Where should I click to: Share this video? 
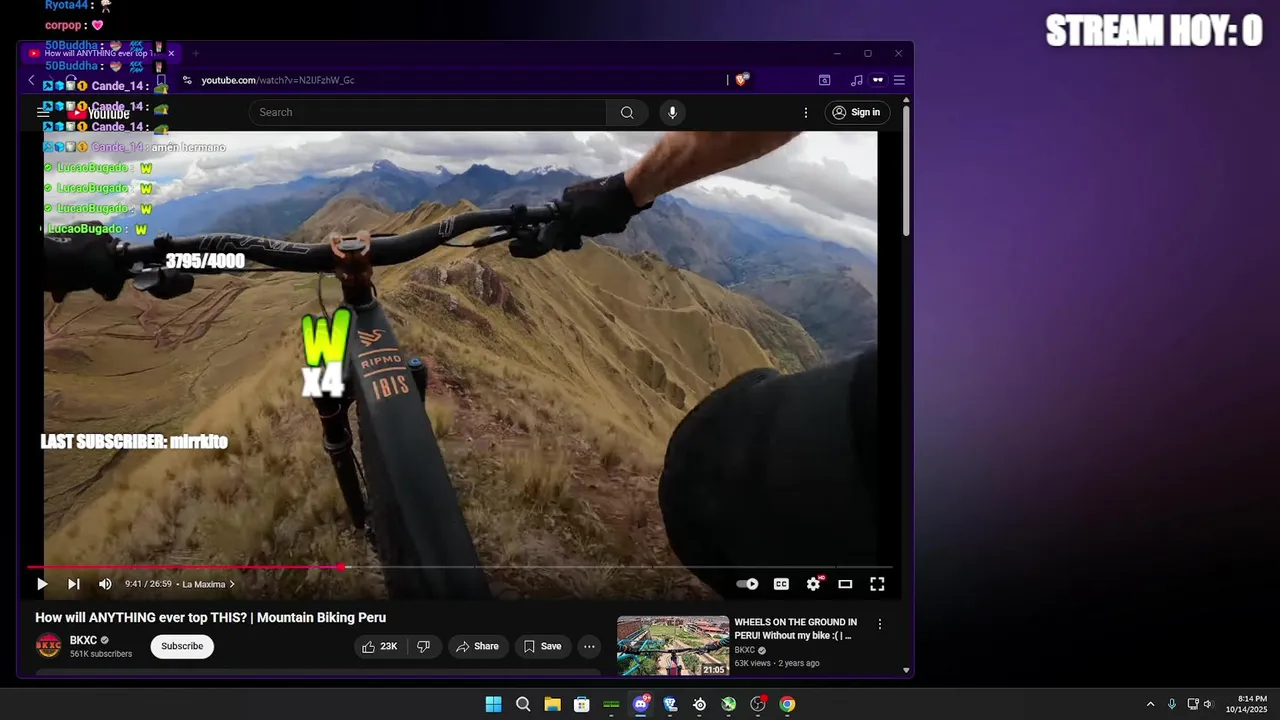click(478, 647)
